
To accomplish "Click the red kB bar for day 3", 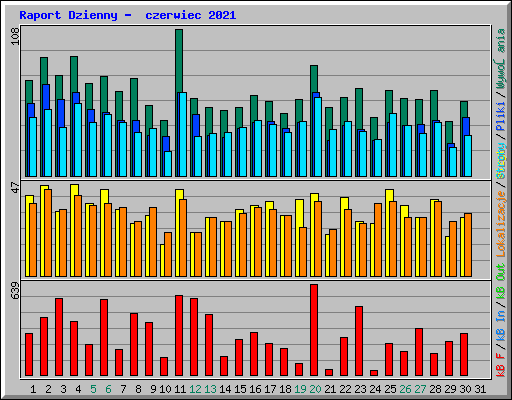I will 59,337.
